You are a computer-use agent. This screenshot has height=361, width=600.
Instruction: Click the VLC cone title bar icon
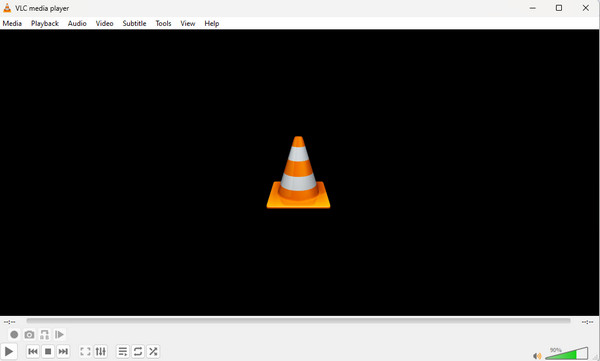tap(7, 8)
